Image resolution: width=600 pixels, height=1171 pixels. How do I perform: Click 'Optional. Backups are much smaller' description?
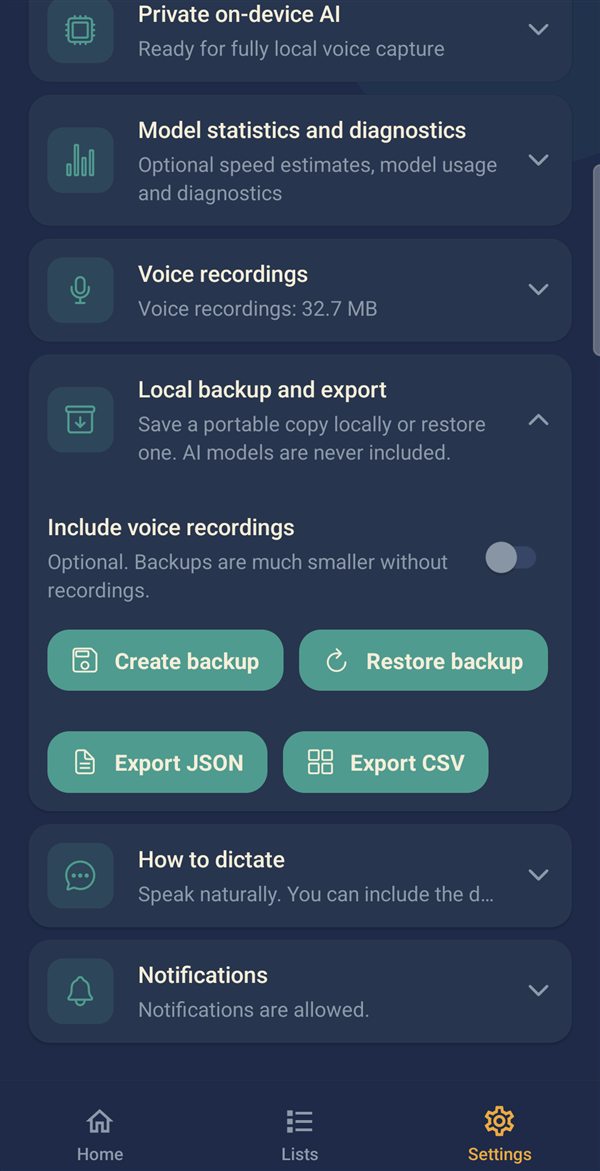[x=248, y=576]
